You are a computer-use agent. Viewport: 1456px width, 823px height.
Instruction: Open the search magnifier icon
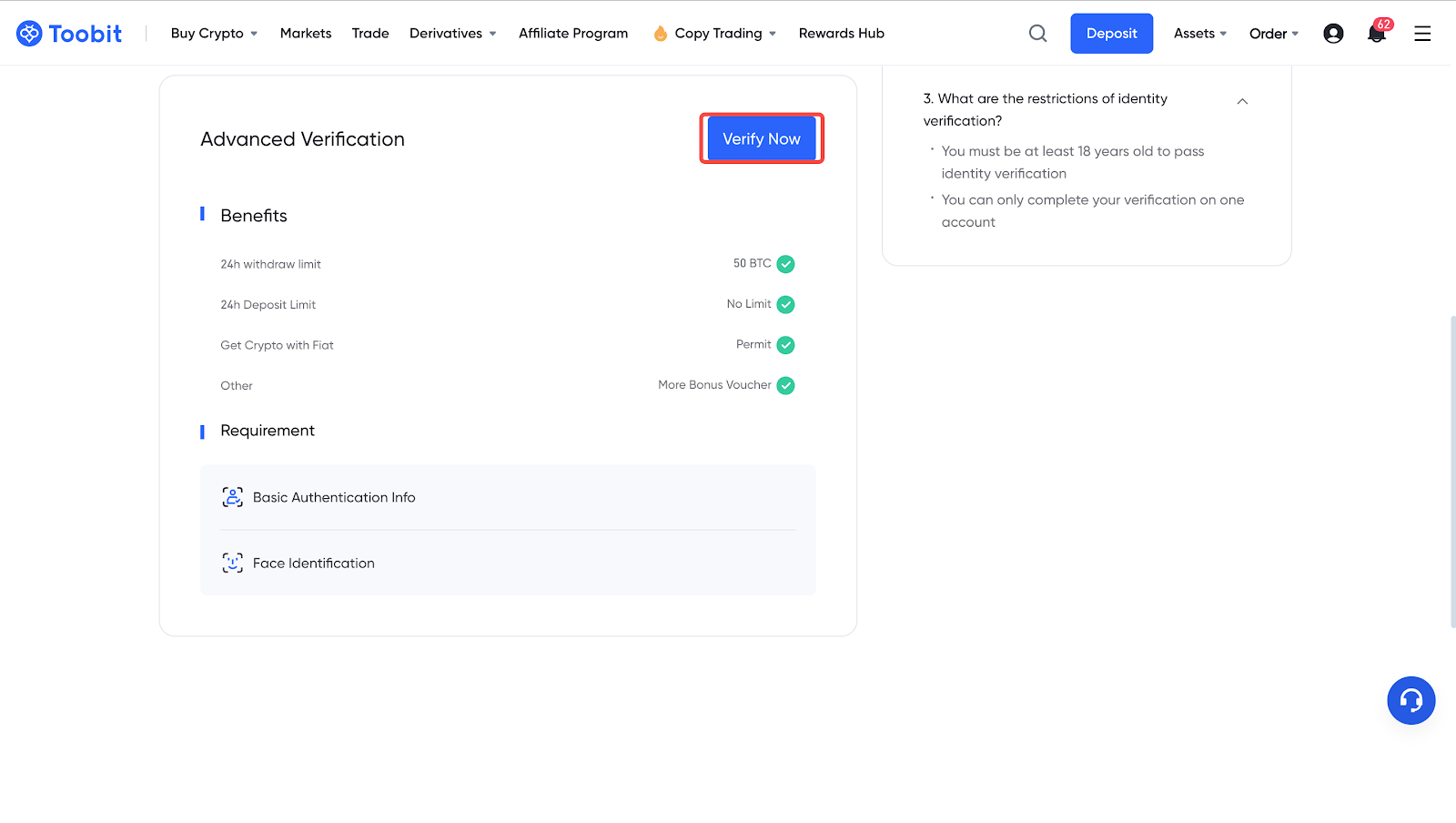tap(1037, 34)
